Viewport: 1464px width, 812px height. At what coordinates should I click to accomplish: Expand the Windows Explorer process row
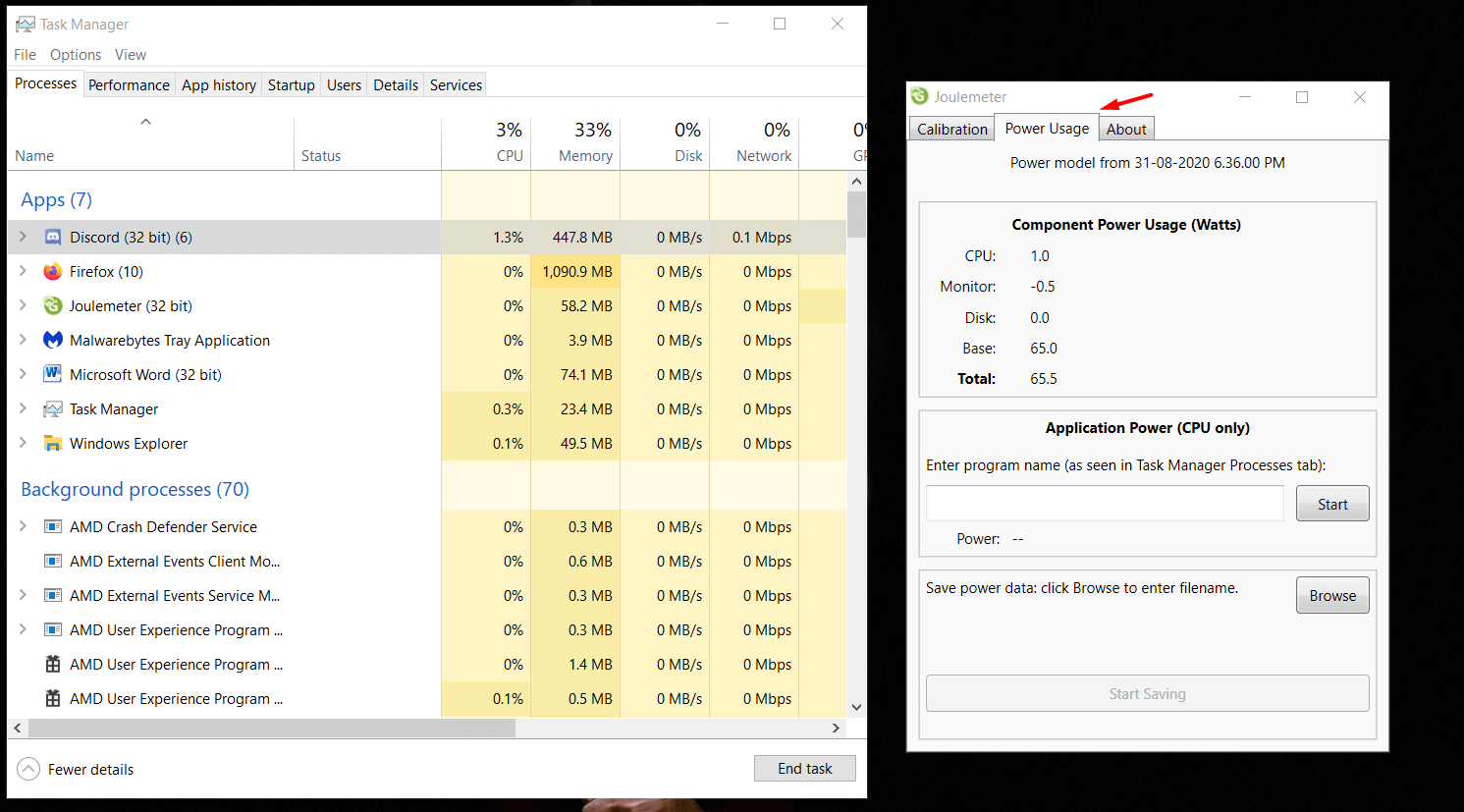coord(23,443)
